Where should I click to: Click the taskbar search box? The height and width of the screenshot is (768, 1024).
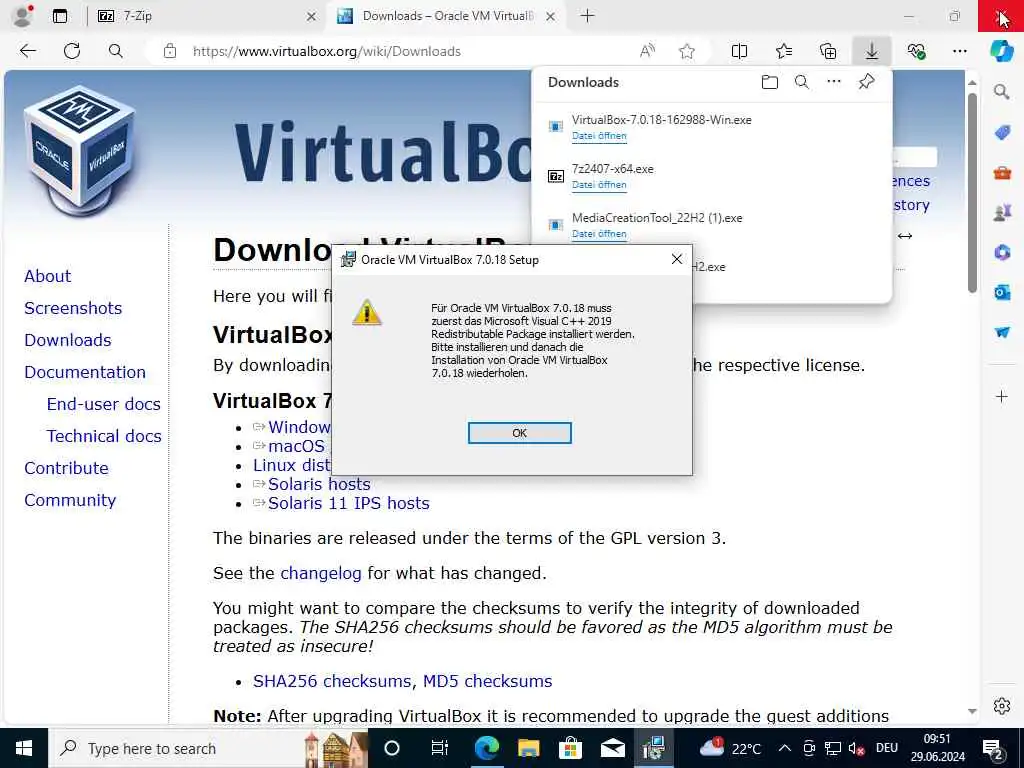pos(209,748)
